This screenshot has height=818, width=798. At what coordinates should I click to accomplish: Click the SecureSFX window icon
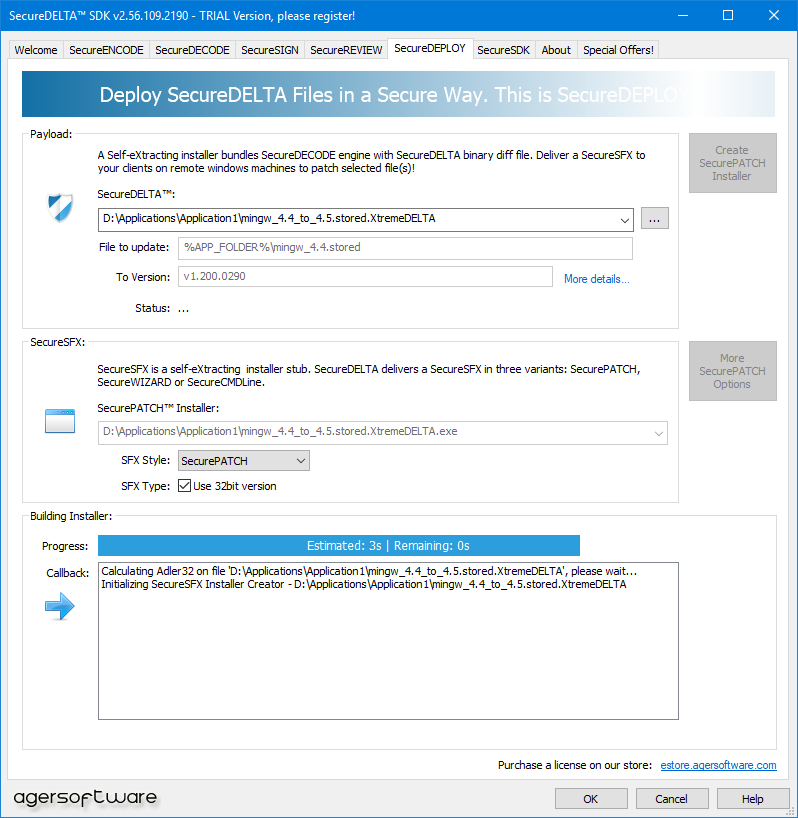pyautogui.click(x=60, y=421)
